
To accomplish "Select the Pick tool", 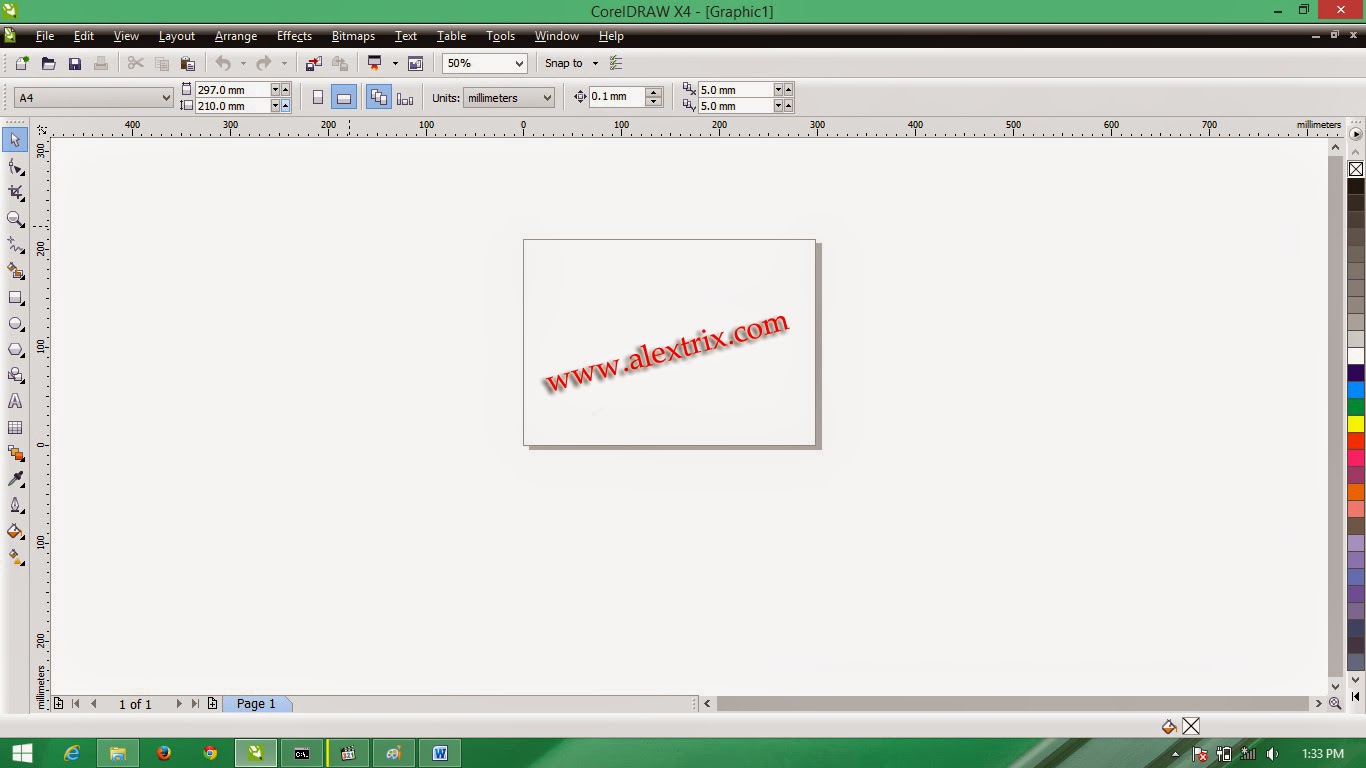I will pyautogui.click(x=15, y=141).
